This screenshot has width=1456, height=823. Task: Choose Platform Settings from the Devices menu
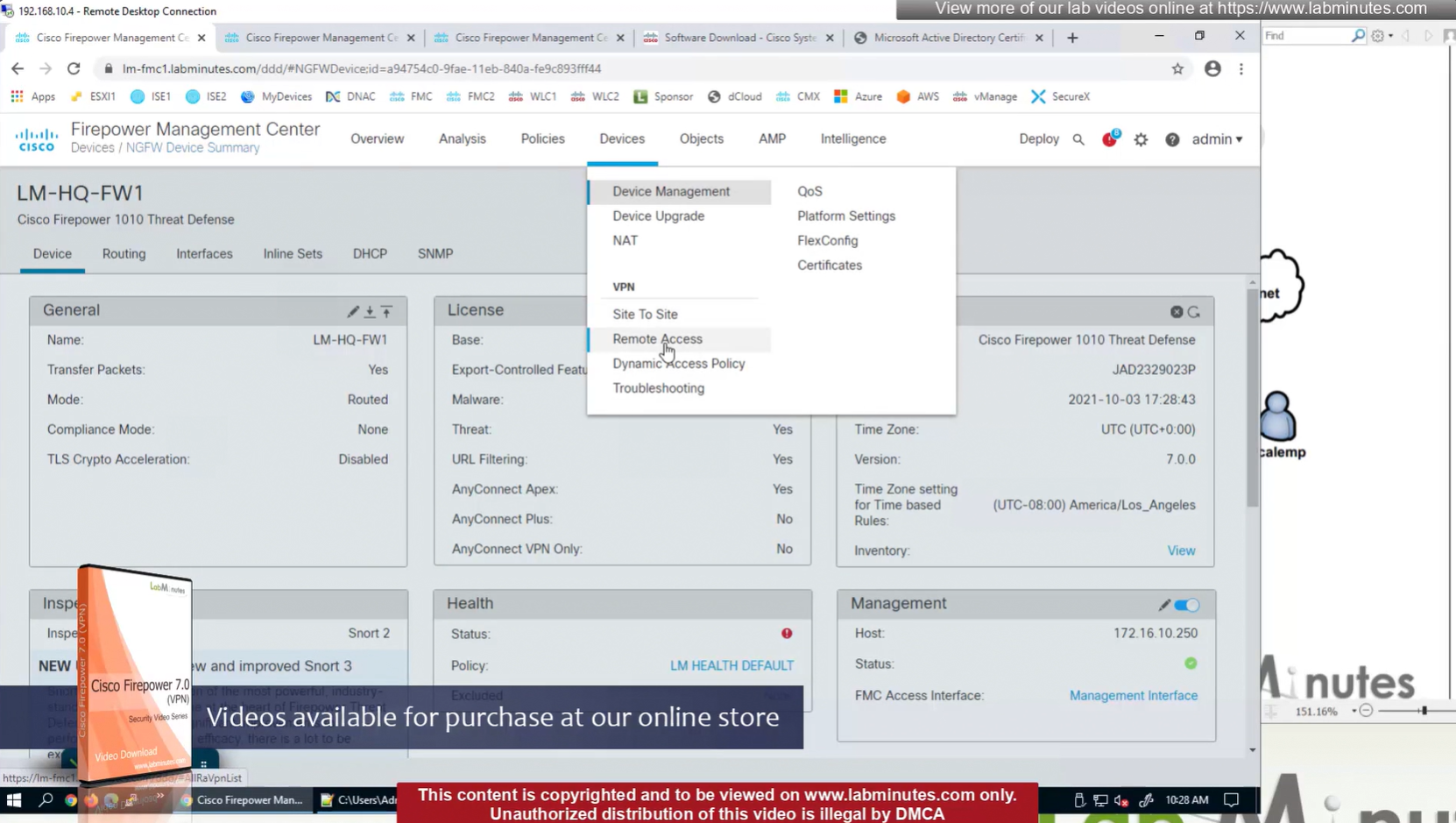845,216
